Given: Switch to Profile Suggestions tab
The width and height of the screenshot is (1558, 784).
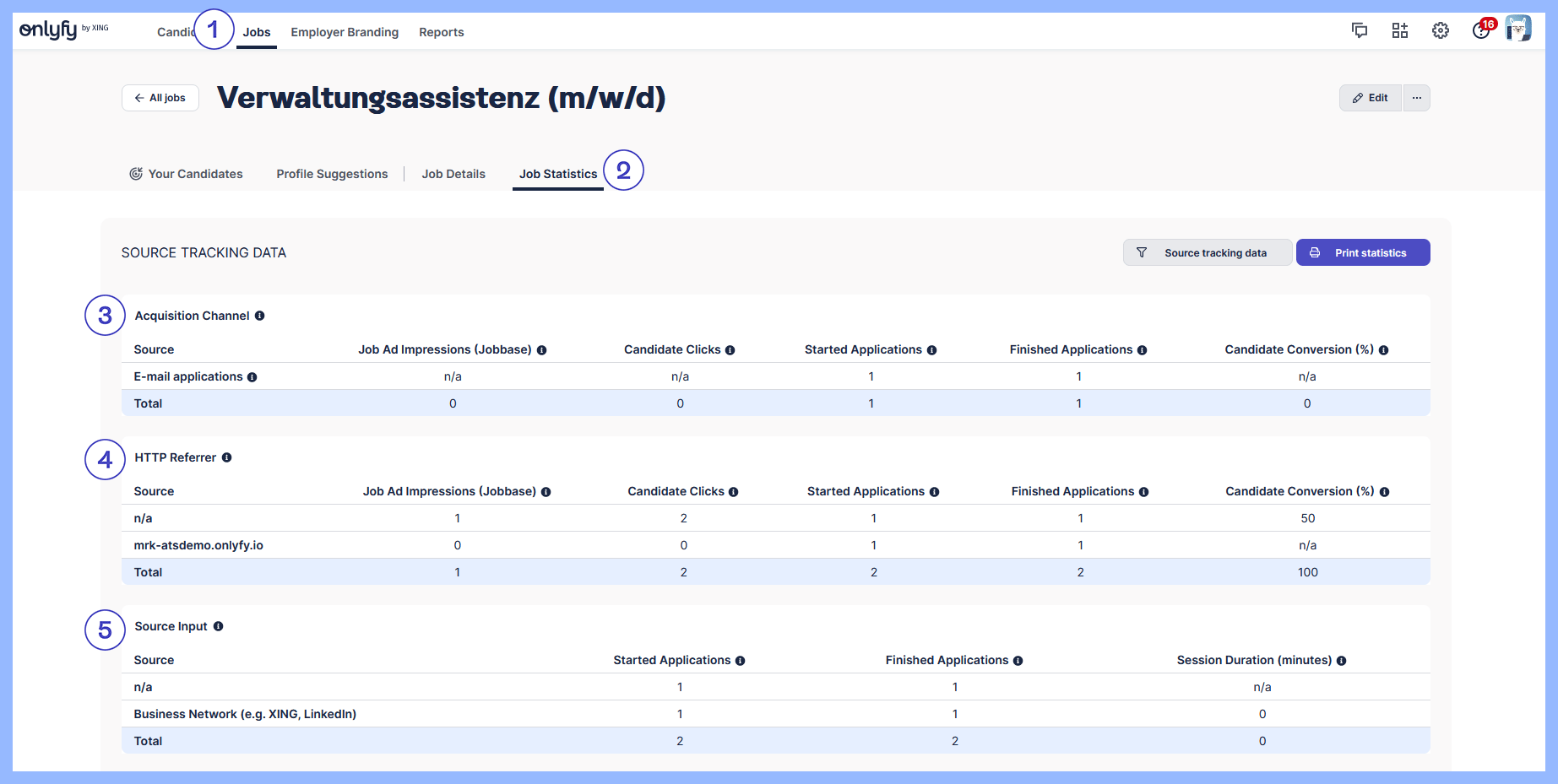Looking at the screenshot, I should (x=332, y=174).
